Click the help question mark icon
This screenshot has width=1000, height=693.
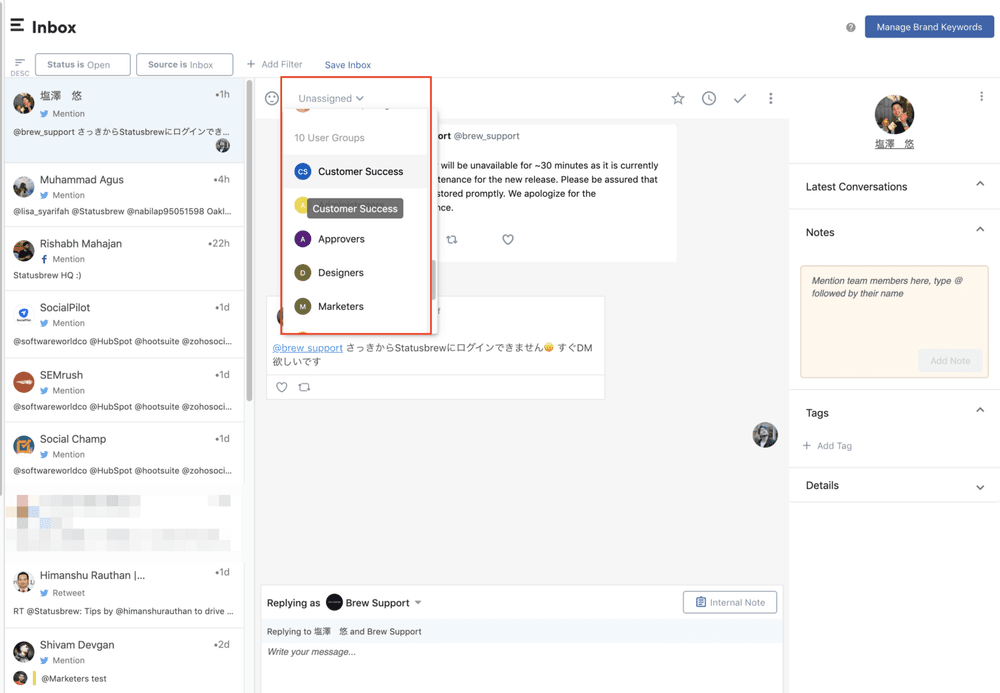tap(851, 27)
